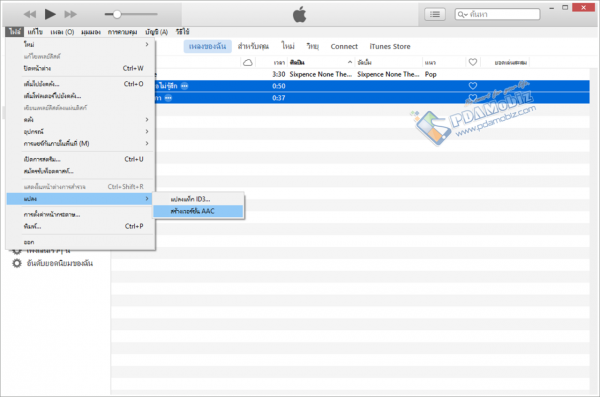Screen dimensions: 600x397
Task: Open the มุมมอง (View) menu
Action: [91, 32]
